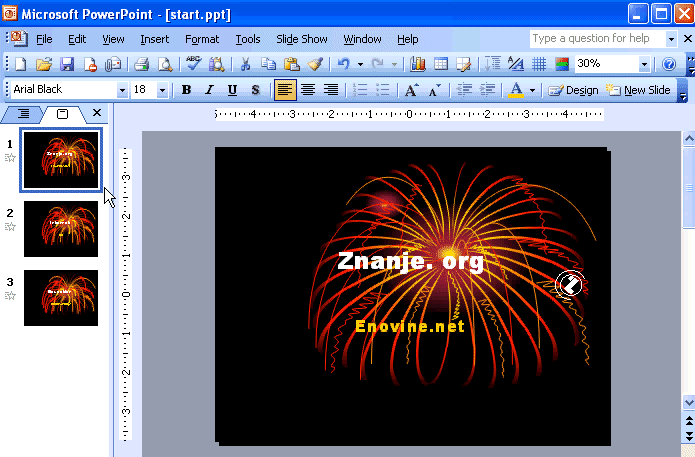This screenshot has height=457, width=695.
Task: Open the Tables and Borders toolbar
Action: (464, 64)
